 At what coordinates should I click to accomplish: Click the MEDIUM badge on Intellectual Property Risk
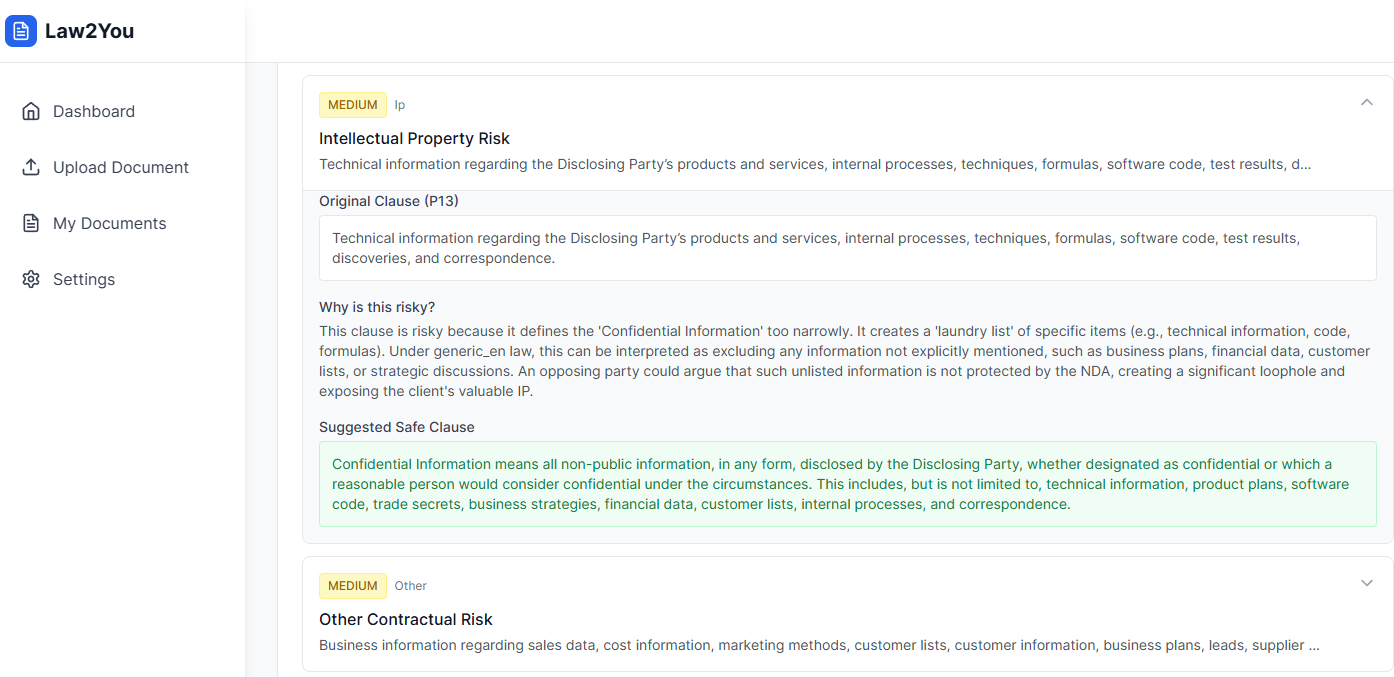click(353, 104)
